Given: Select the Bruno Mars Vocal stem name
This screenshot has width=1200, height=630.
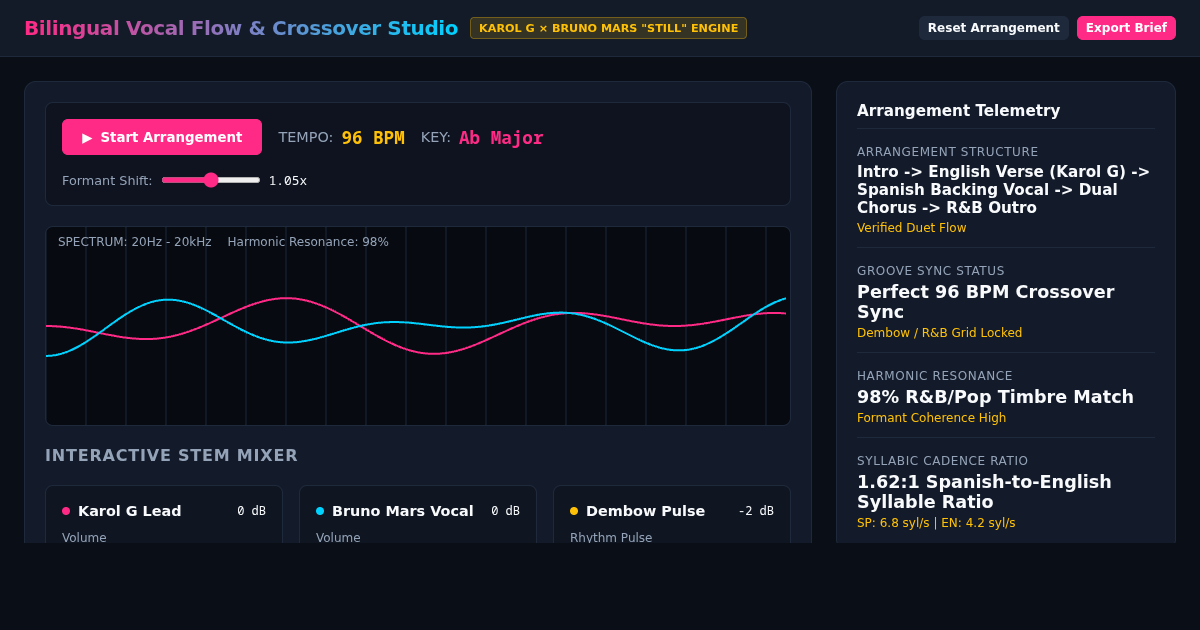Looking at the screenshot, I should 403,511.
